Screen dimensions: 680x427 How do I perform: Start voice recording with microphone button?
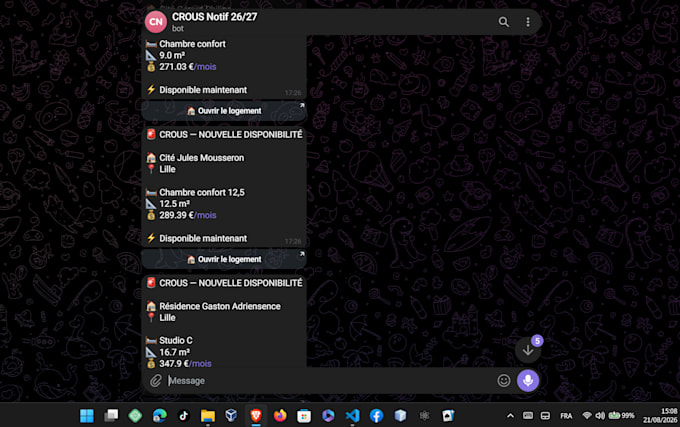[528, 380]
